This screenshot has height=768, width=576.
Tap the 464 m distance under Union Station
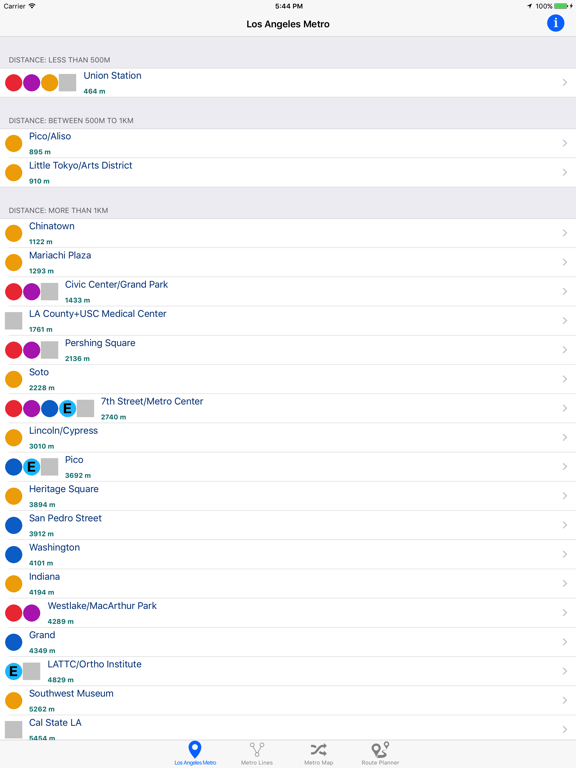pyautogui.click(x=94, y=92)
